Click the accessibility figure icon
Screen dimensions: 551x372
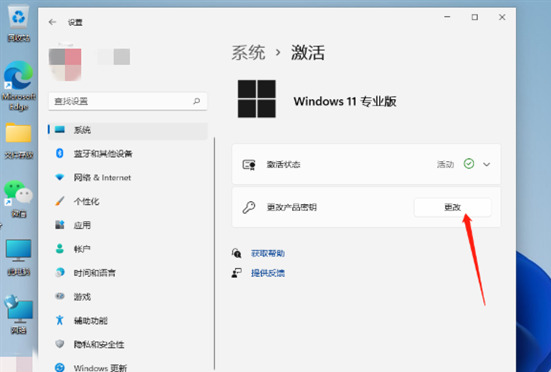60,320
